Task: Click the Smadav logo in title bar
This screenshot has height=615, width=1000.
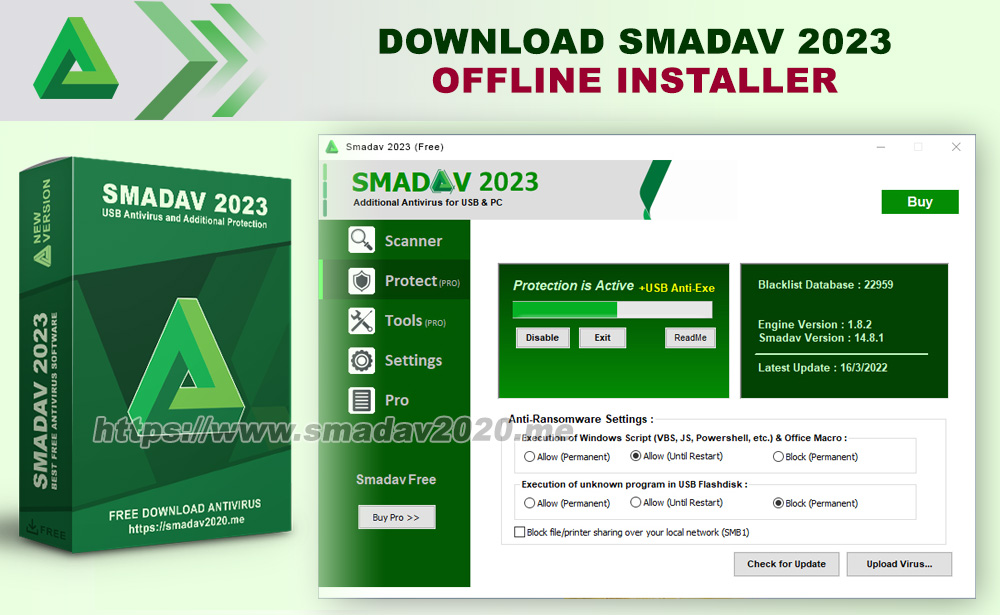Action: [332, 147]
